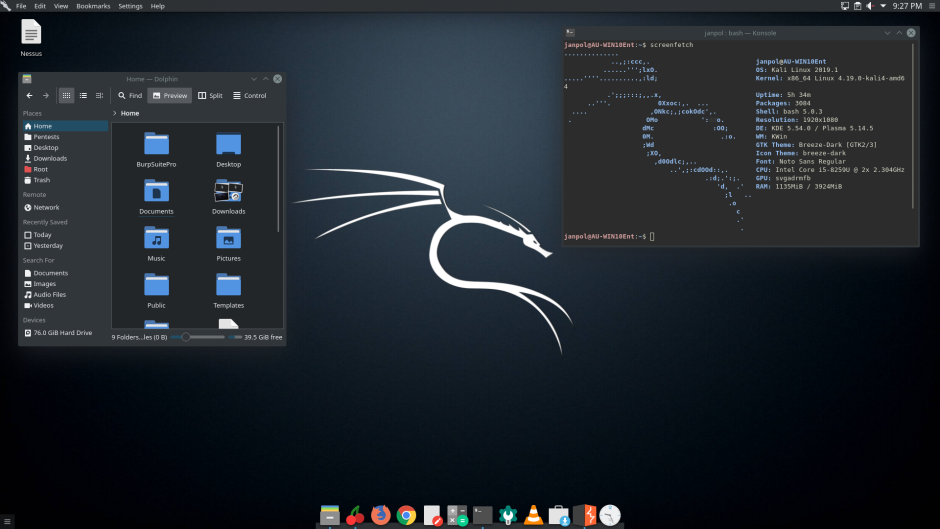Open Firefox from the dock
Screen dimensions: 940x529
coord(381,515)
